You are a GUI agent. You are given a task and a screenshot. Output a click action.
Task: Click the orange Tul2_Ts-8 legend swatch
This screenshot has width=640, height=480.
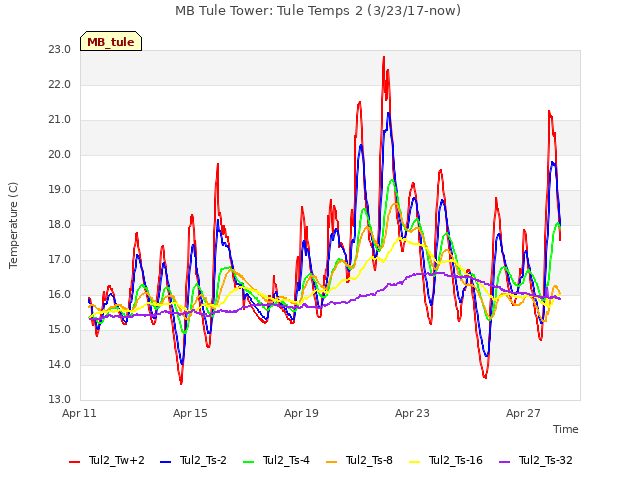pos(332,462)
